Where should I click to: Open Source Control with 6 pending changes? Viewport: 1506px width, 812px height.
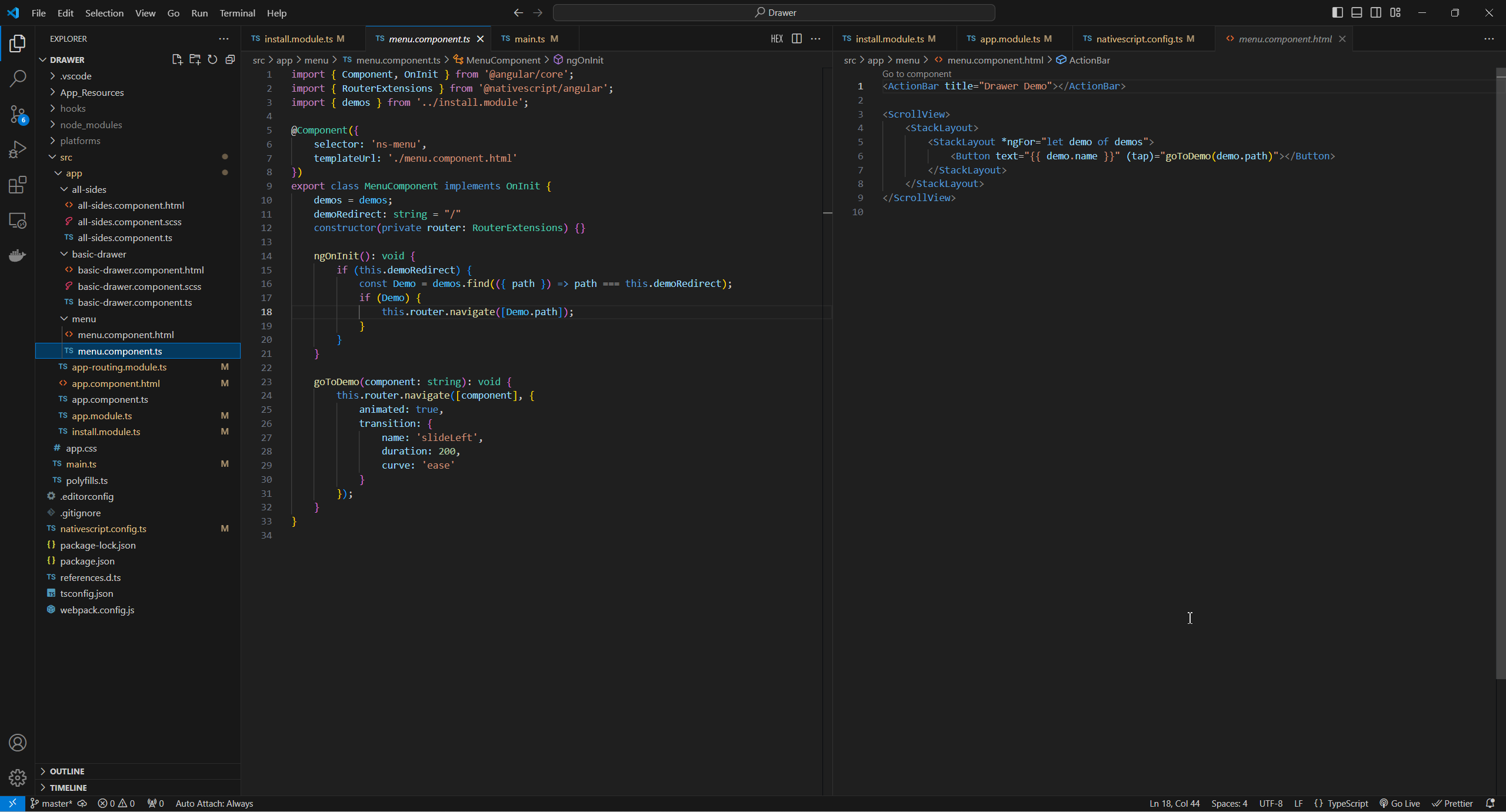(18, 115)
